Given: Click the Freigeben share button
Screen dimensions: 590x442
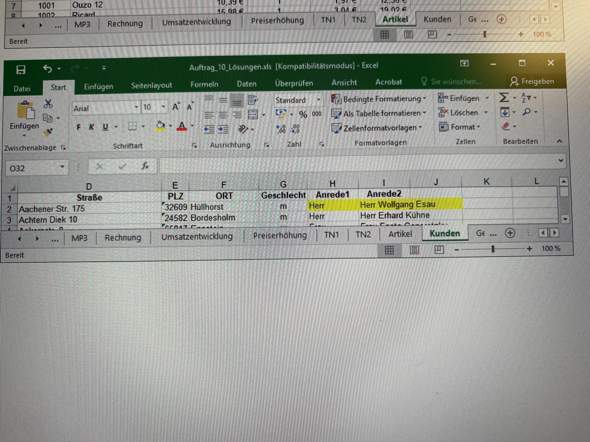Looking at the screenshot, I should (532, 81).
